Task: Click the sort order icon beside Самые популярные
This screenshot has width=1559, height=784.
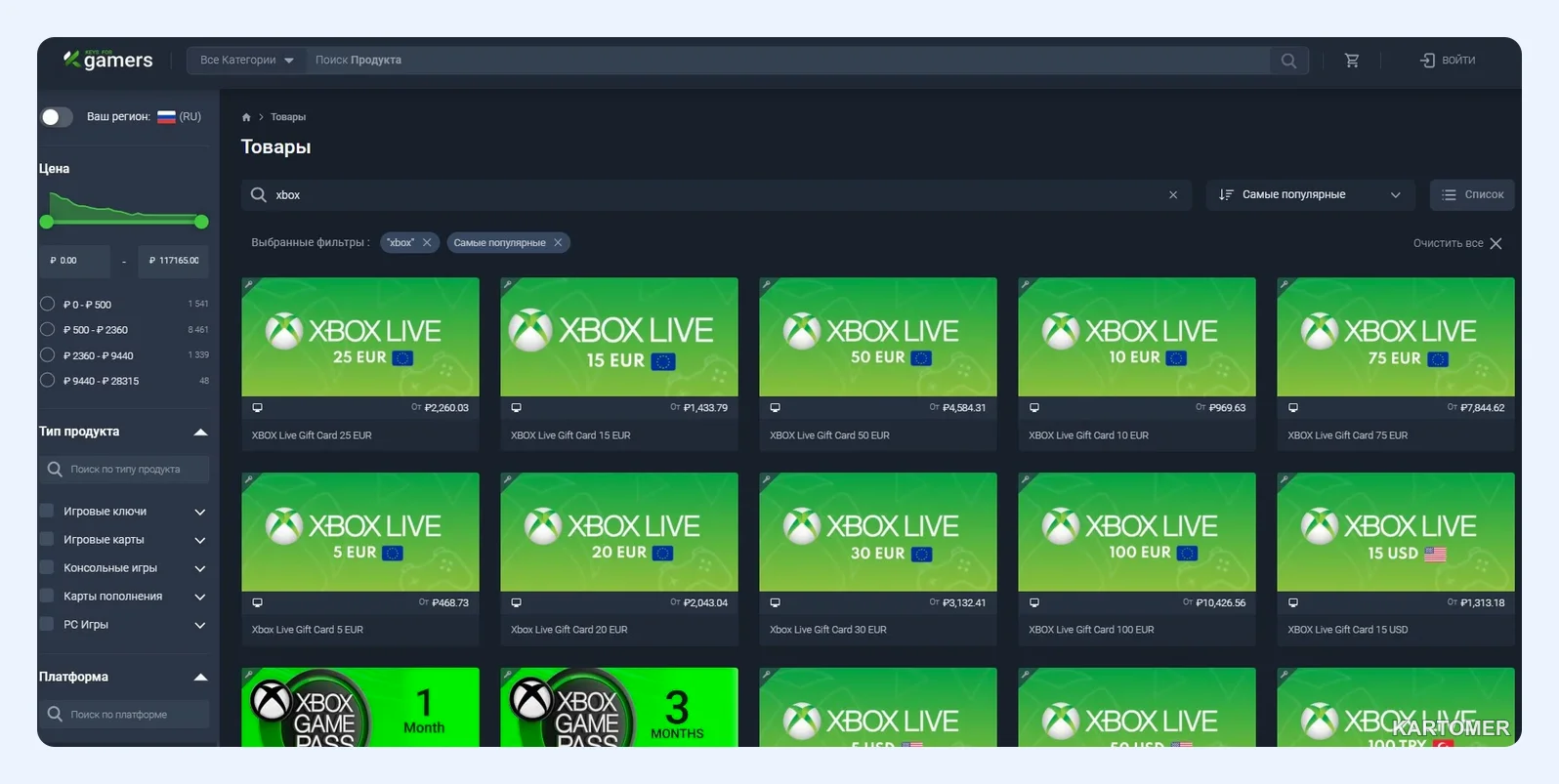Action: point(1226,195)
